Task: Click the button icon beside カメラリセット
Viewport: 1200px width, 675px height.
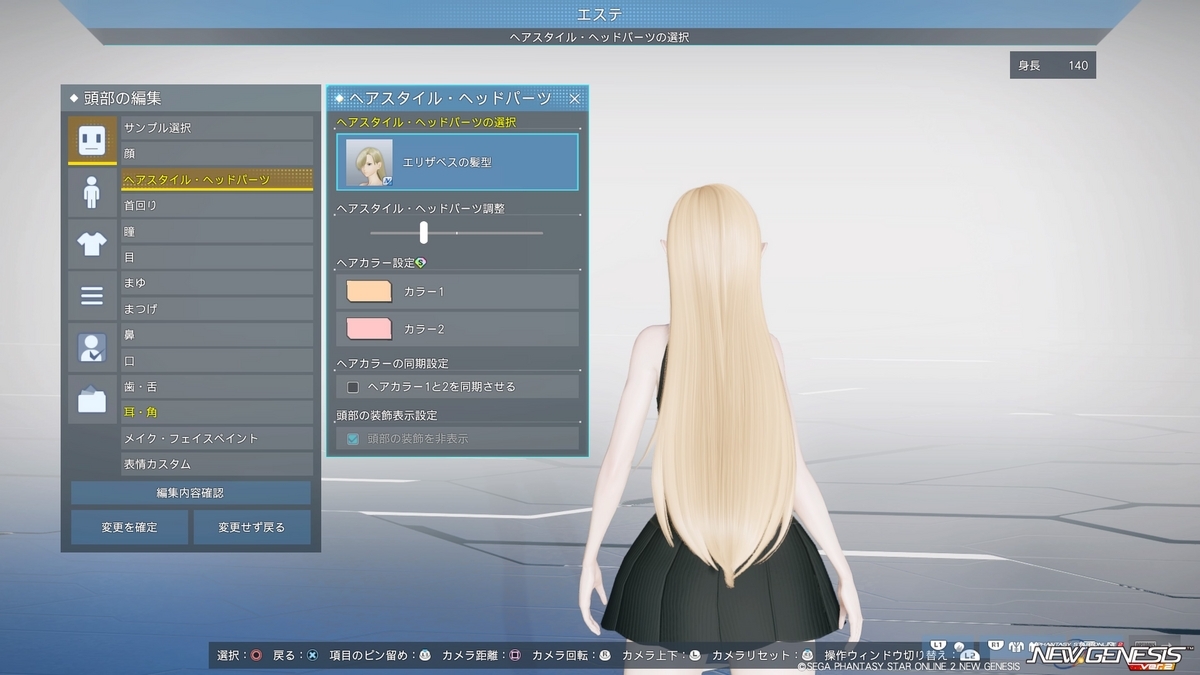Action: click(807, 656)
